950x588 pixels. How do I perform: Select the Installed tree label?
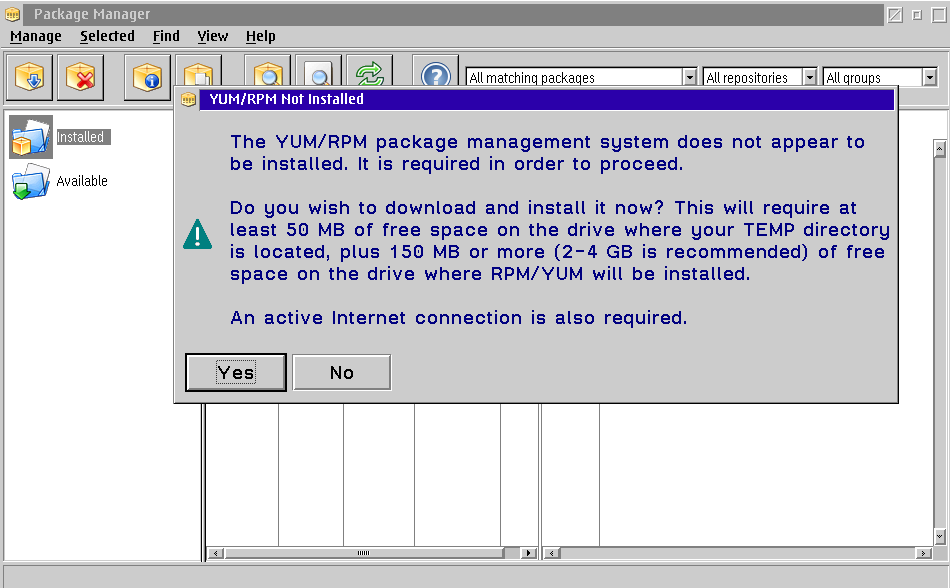81,137
